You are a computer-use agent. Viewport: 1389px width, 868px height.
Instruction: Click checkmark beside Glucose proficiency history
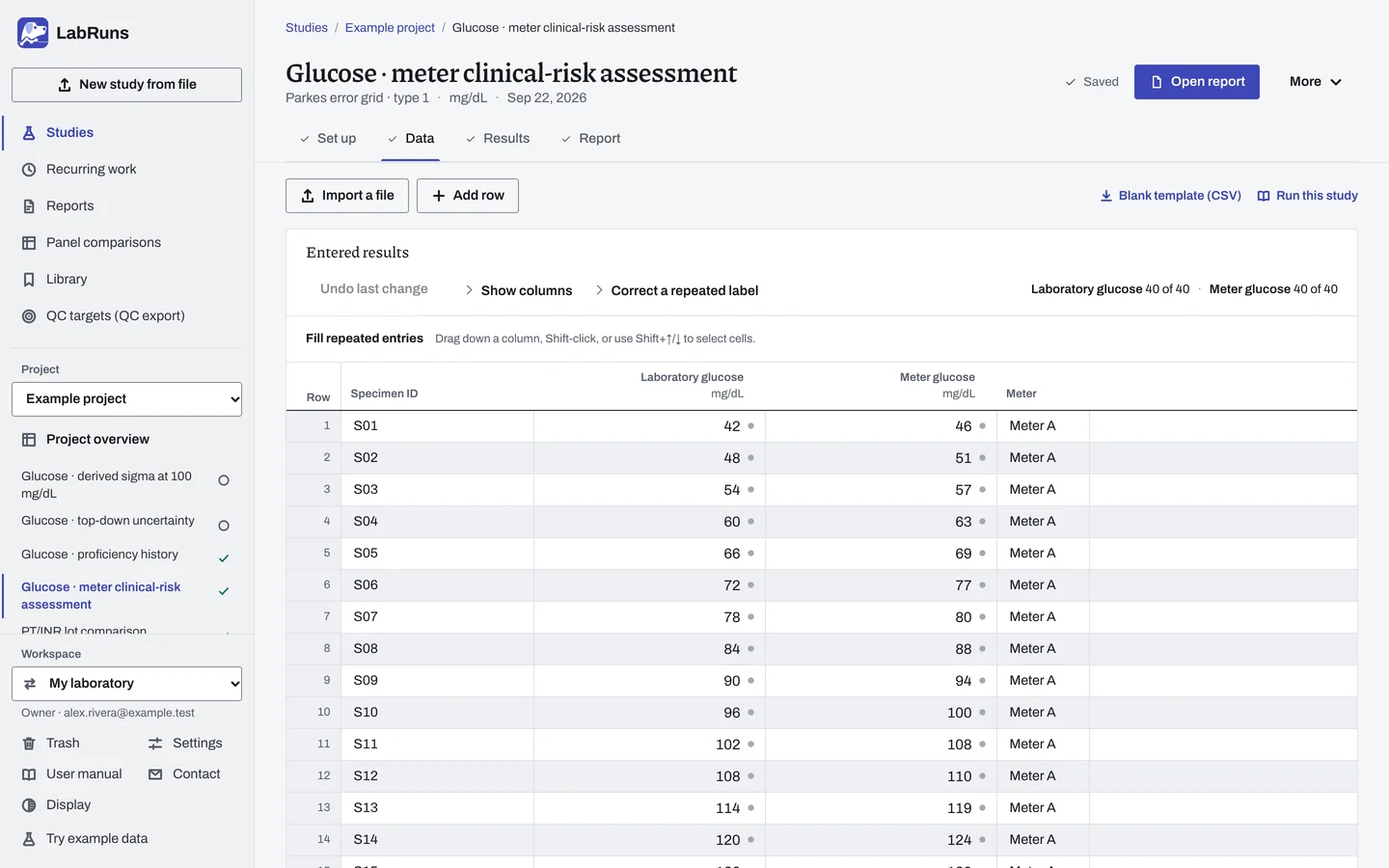224,558
